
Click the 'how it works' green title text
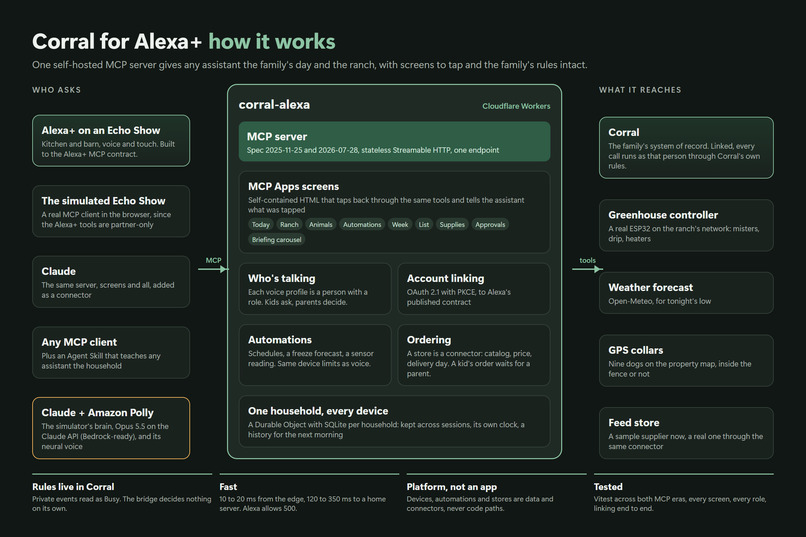click(272, 42)
